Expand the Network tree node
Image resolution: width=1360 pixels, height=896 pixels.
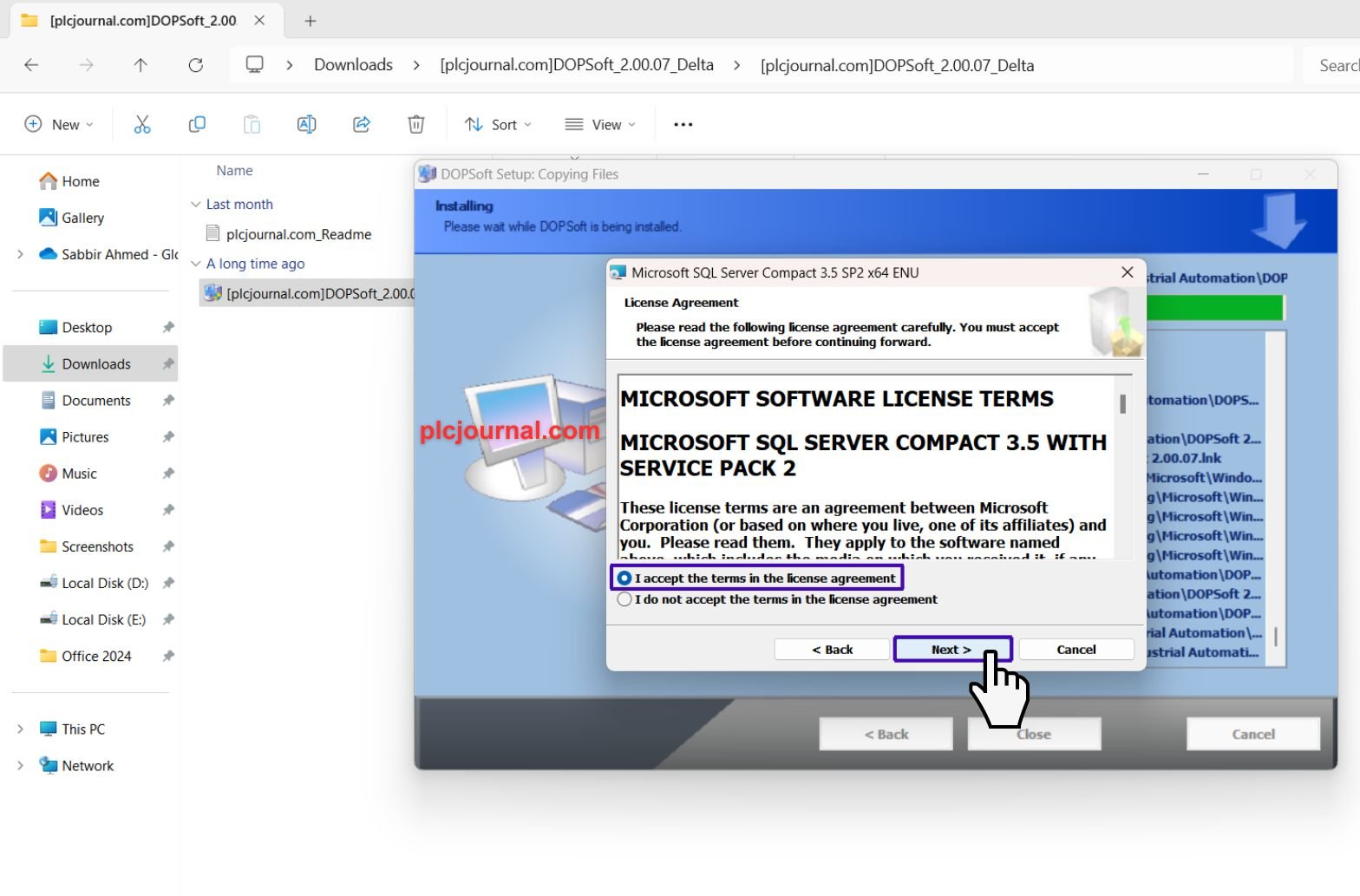coord(20,766)
